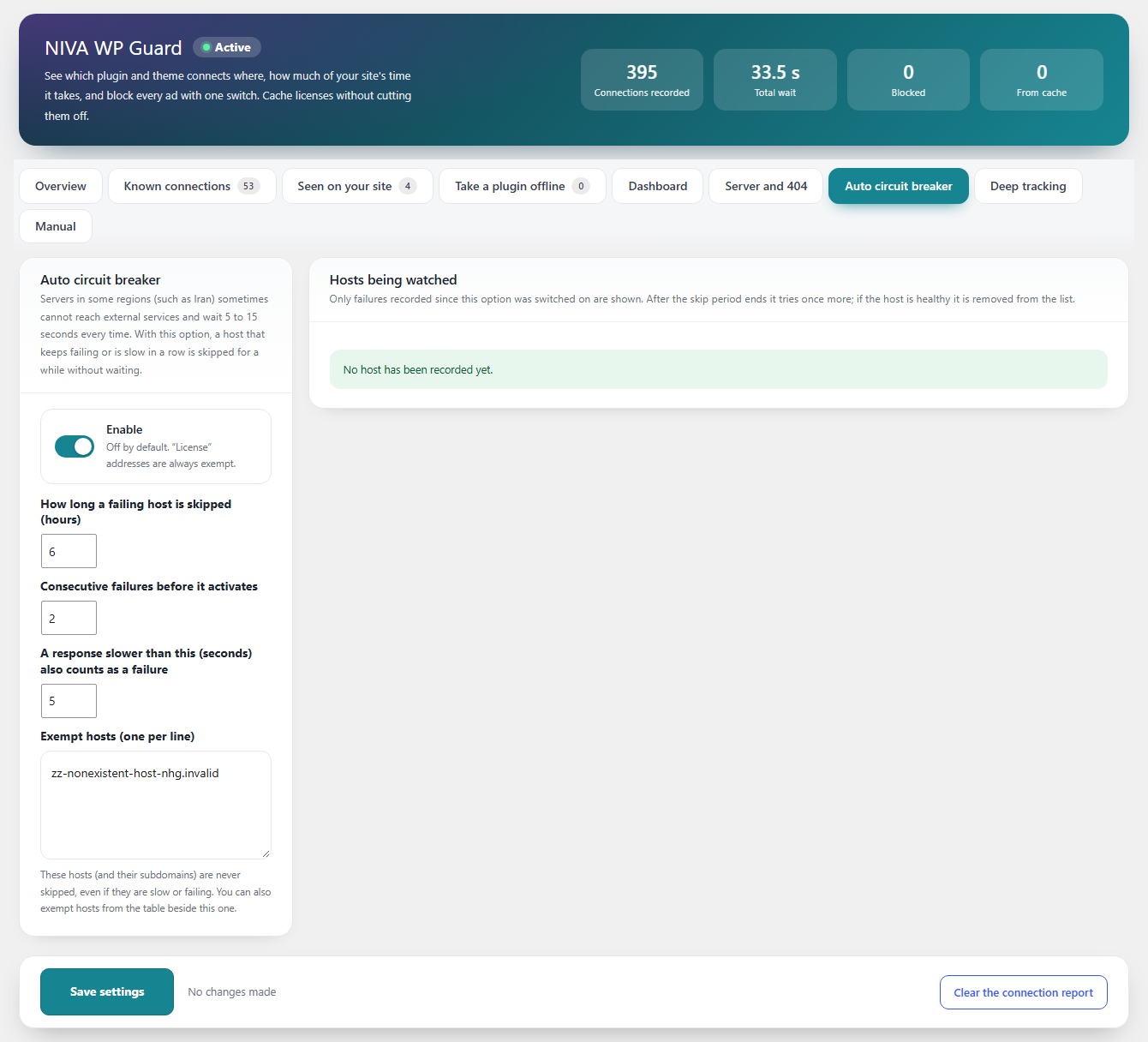Click the resize grip of Exempt hosts textarea
Screen dimensions: 1148x1042
pyautogui.click(x=266, y=853)
